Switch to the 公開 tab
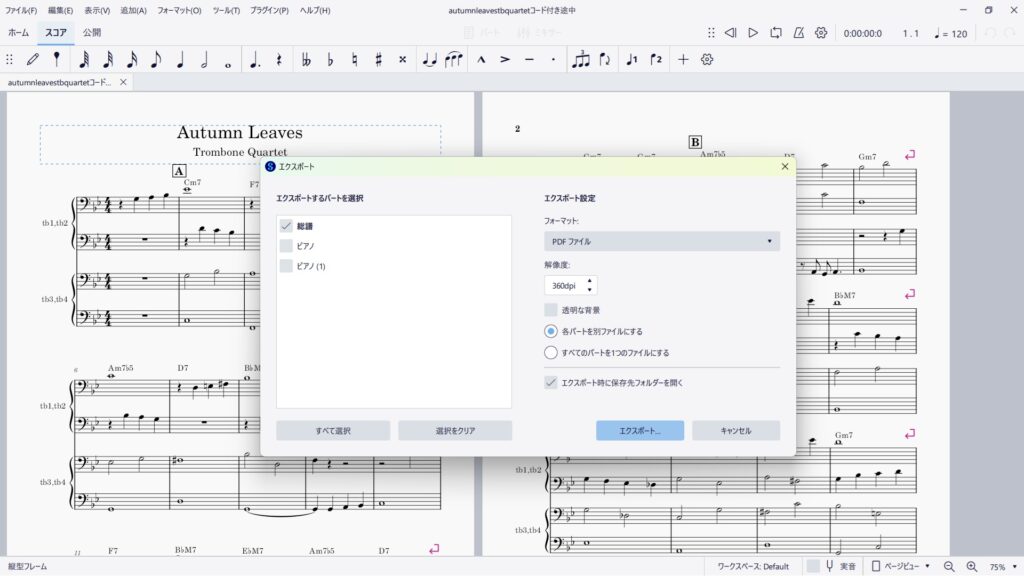The height and width of the screenshot is (576, 1024). pyautogui.click(x=92, y=33)
